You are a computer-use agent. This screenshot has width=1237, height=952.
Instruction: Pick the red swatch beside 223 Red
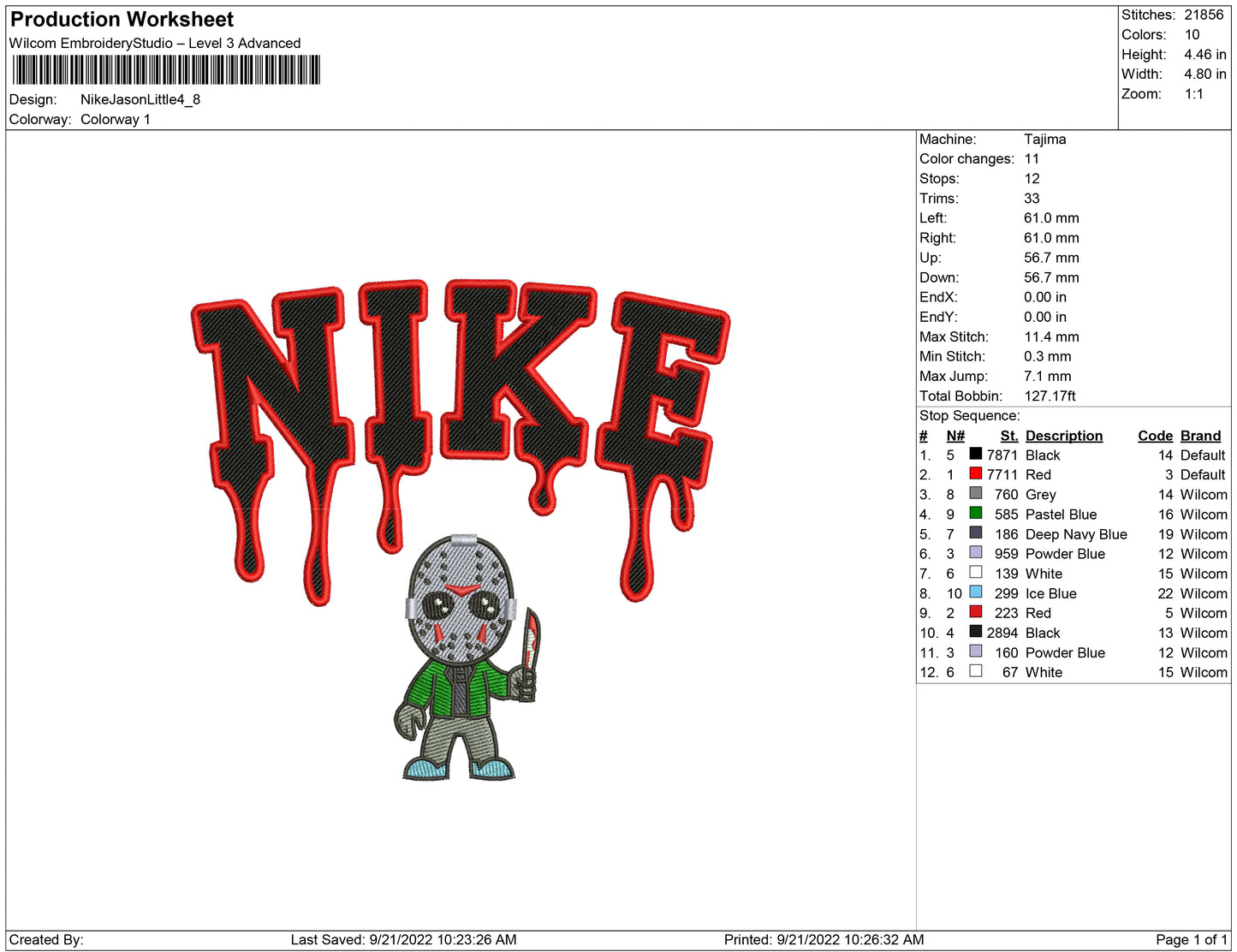[975, 611]
